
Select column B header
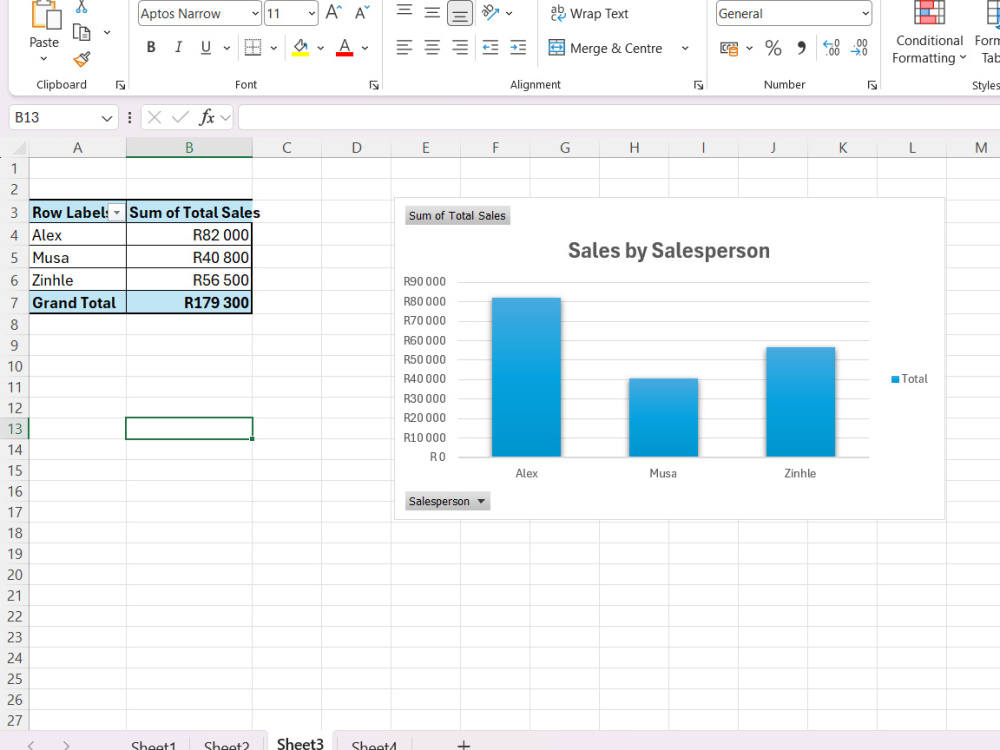tap(189, 148)
